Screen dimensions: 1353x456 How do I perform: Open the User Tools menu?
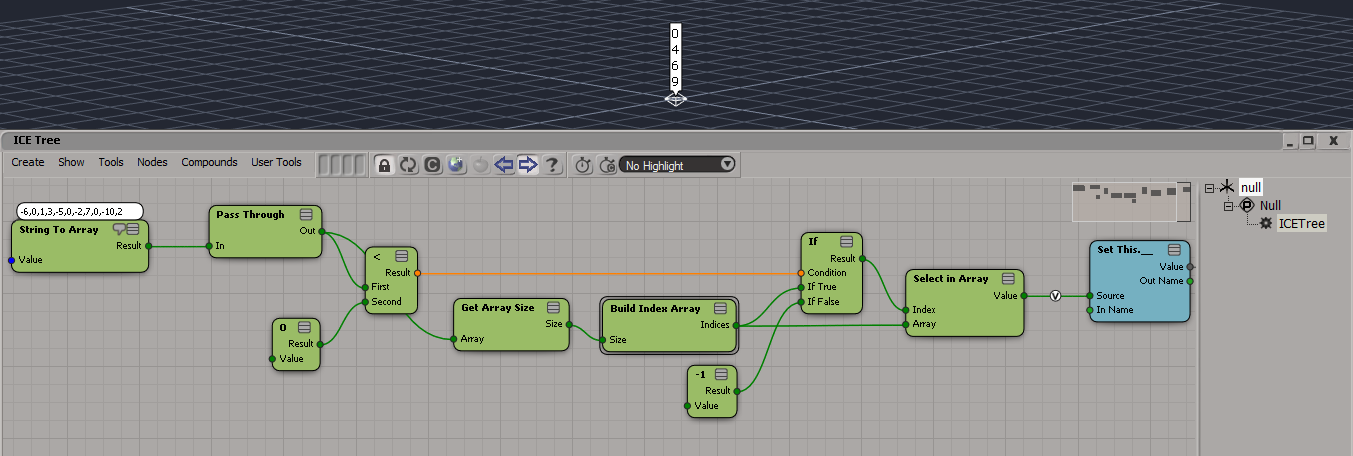click(x=276, y=162)
